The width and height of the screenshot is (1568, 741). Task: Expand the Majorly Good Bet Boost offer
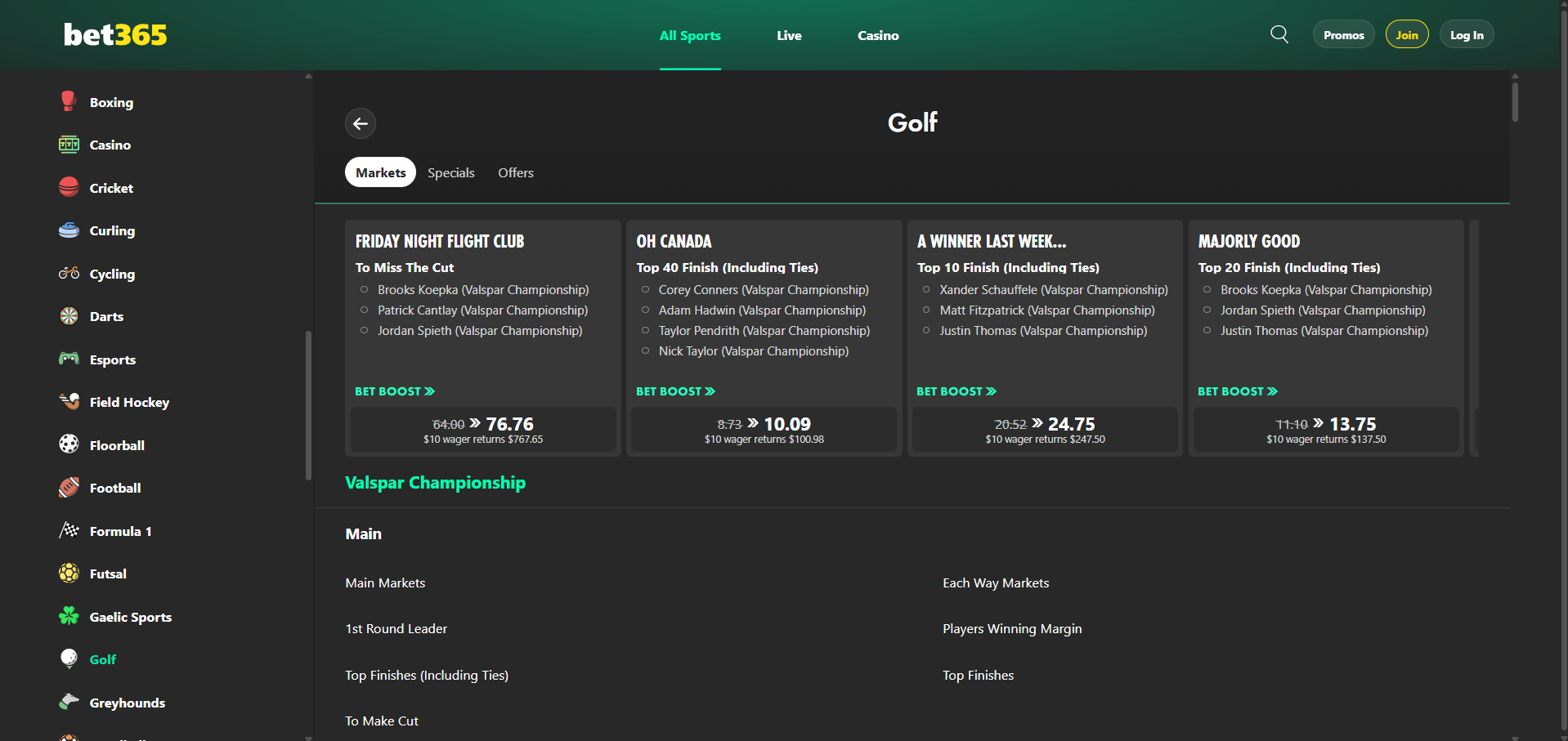[1237, 391]
